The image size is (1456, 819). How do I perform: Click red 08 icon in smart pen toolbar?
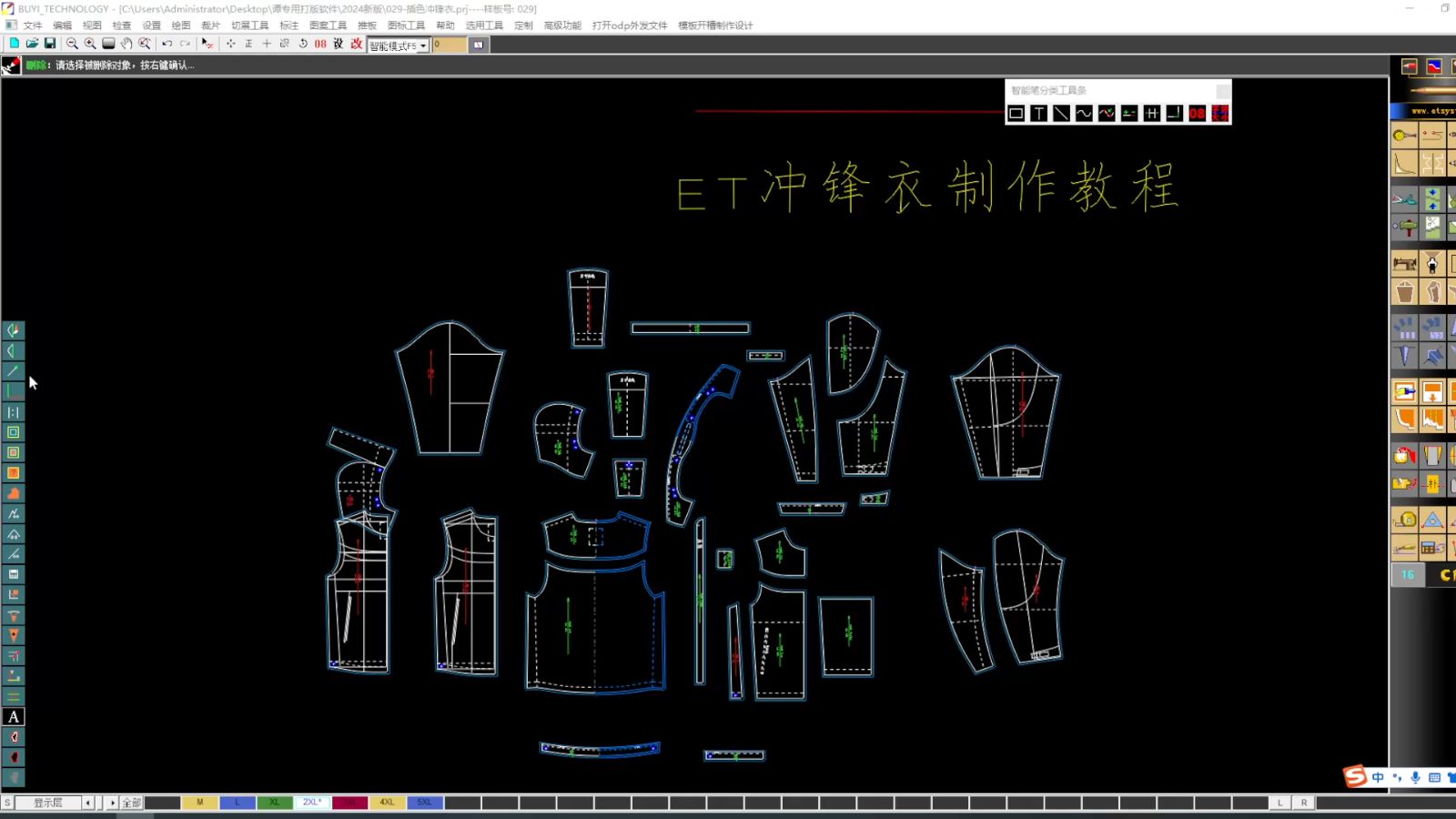pyautogui.click(x=1197, y=113)
